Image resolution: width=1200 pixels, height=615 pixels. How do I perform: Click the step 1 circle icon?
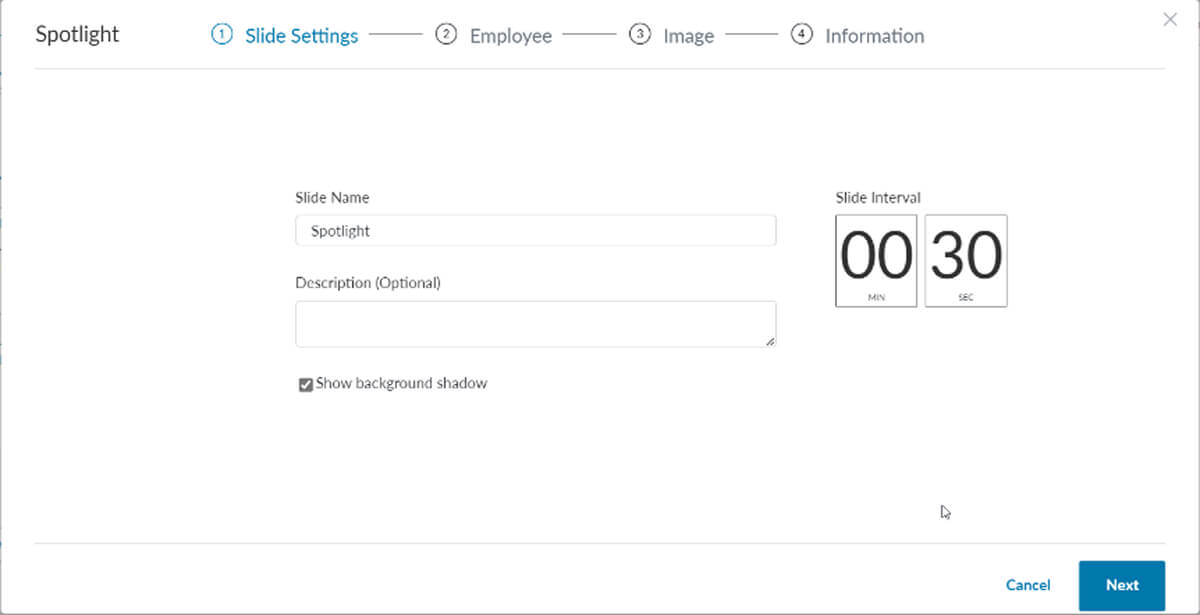[221, 35]
